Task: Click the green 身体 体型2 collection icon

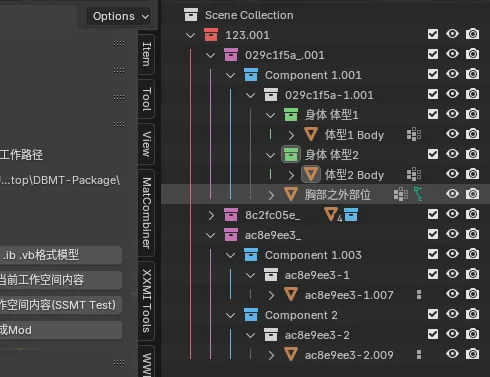Action: [291, 155]
